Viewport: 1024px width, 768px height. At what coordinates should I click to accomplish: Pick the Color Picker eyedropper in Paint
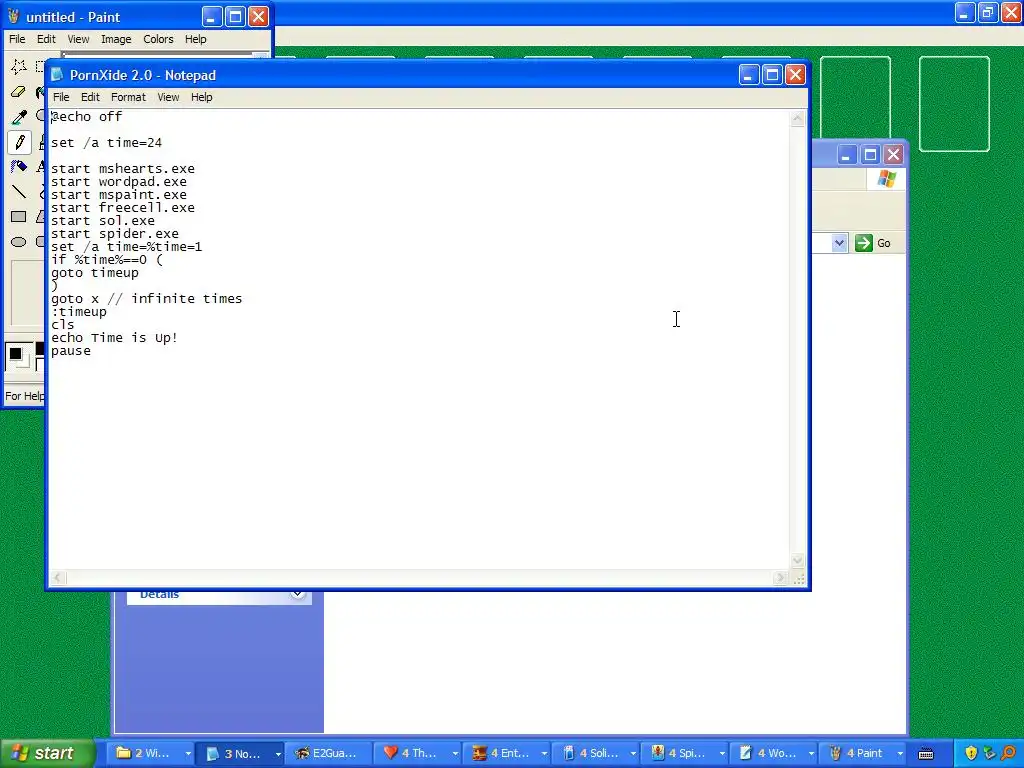click(19, 117)
